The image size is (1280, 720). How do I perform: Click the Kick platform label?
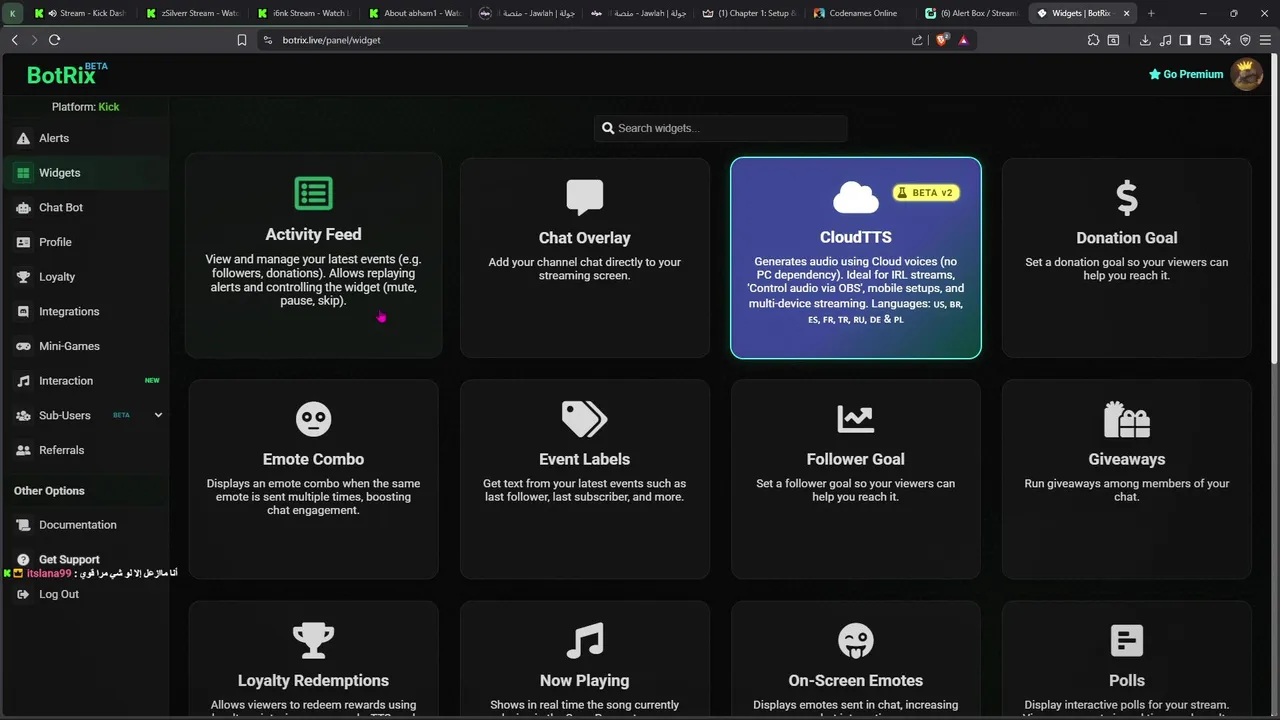(109, 107)
